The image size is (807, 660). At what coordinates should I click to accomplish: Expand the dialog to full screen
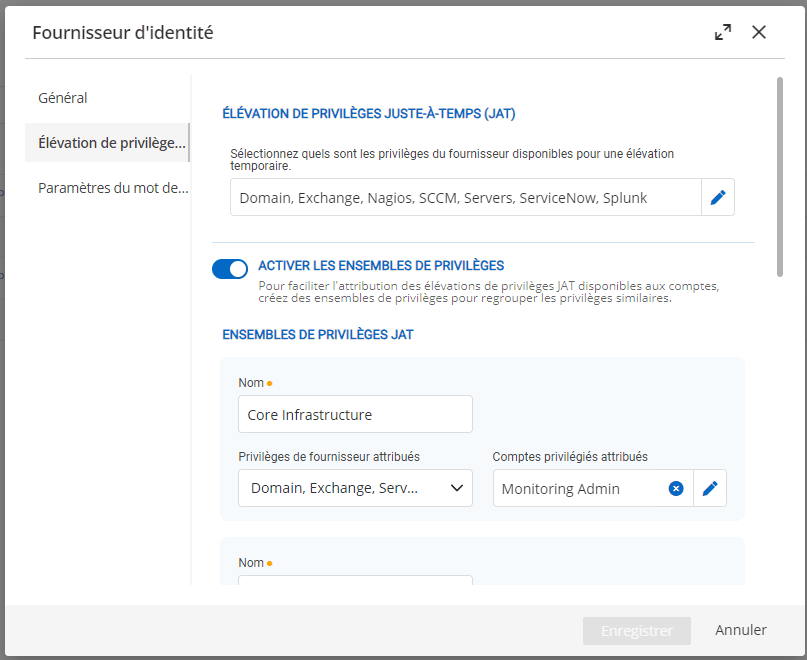tap(723, 32)
